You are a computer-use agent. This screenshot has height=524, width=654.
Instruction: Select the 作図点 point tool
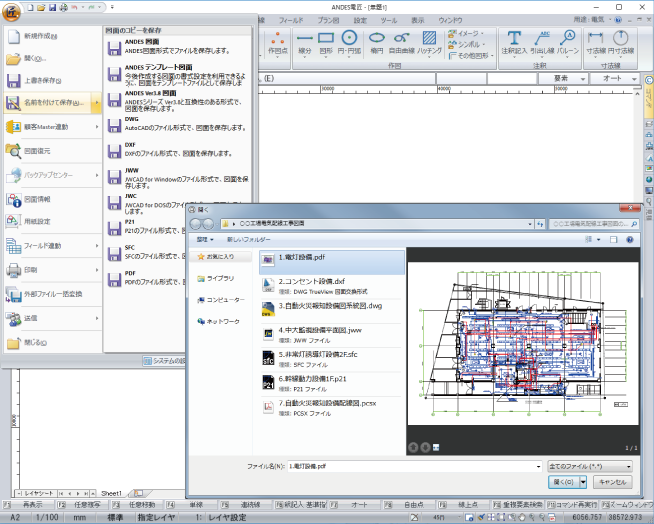pos(278,43)
